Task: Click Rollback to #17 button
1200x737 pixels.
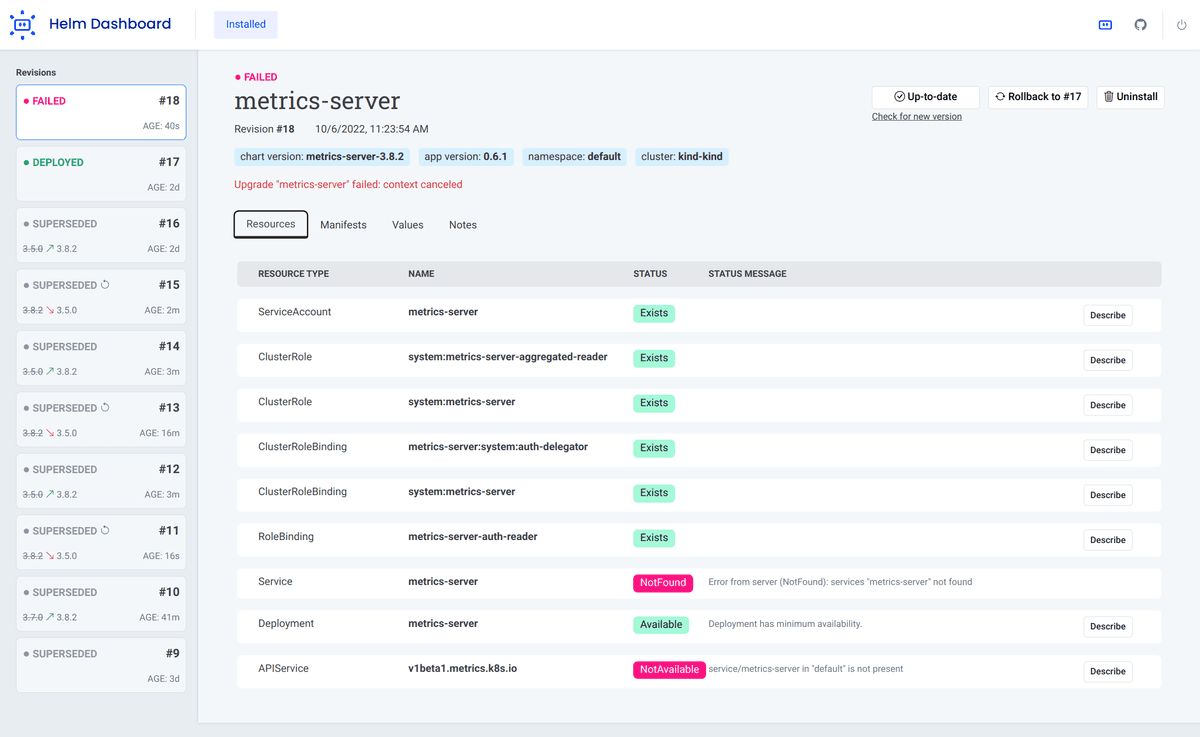Action: (x=1038, y=97)
